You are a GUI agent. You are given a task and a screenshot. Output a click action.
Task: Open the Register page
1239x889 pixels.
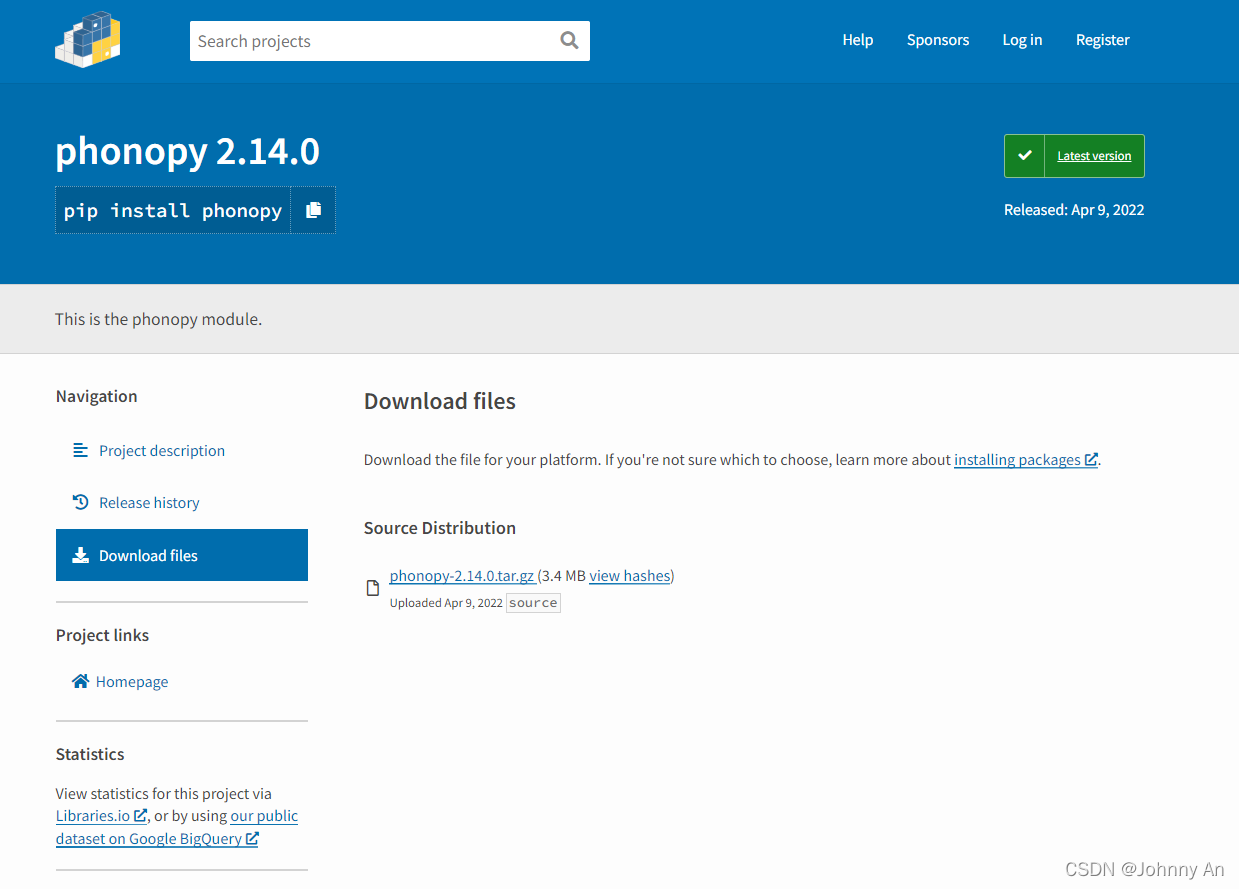tap(1103, 40)
